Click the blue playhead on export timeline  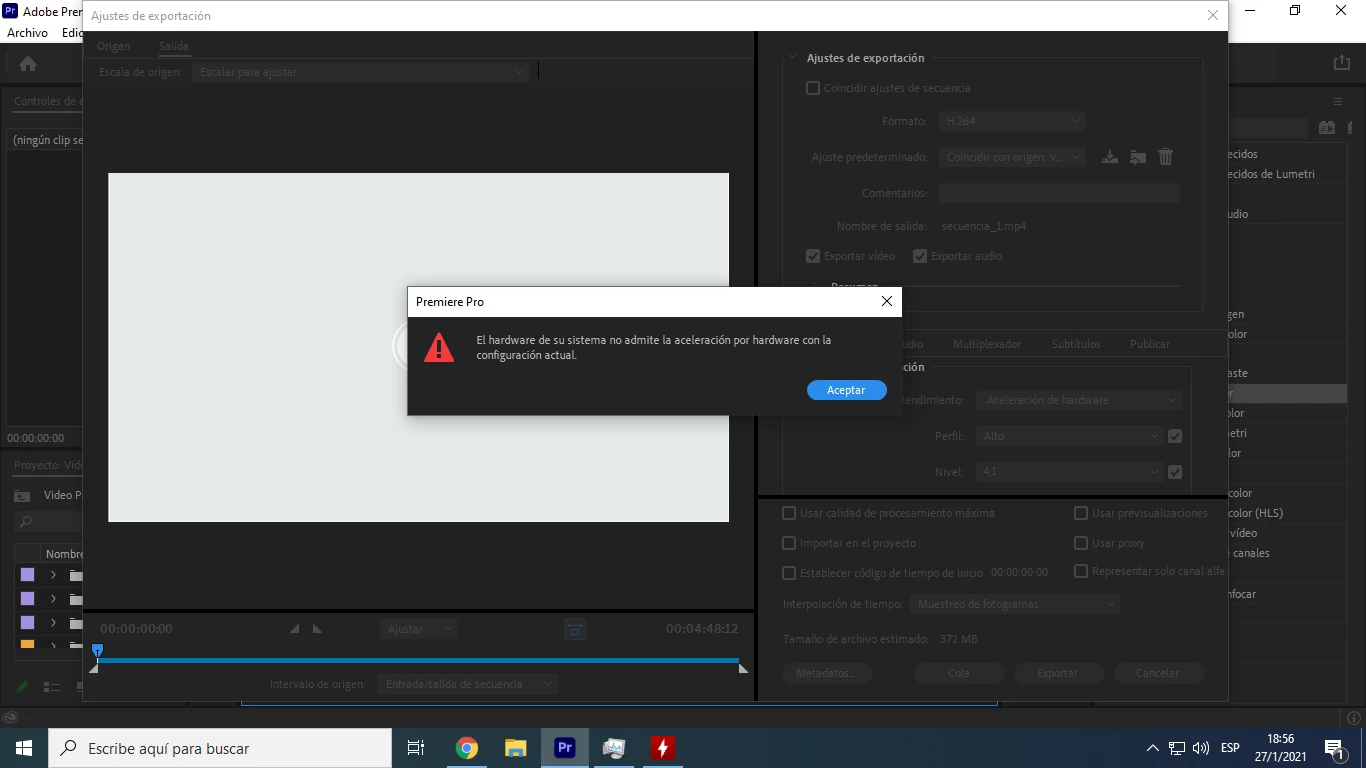coord(97,650)
